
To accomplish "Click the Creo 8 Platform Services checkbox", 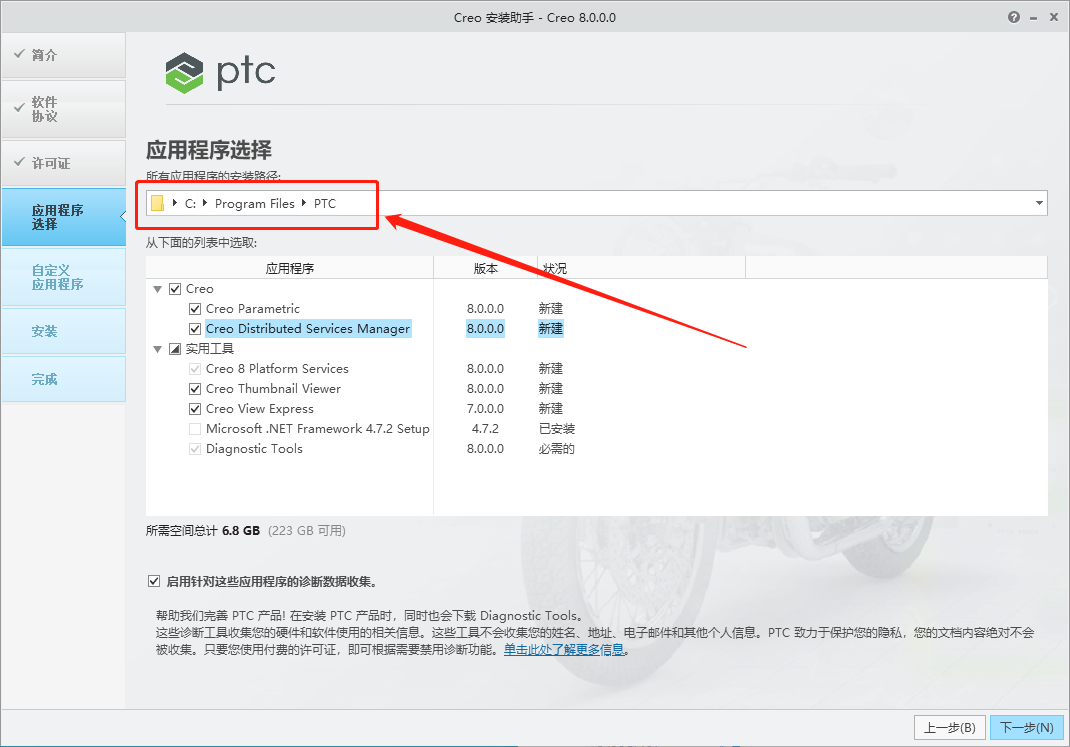I will 195,369.
